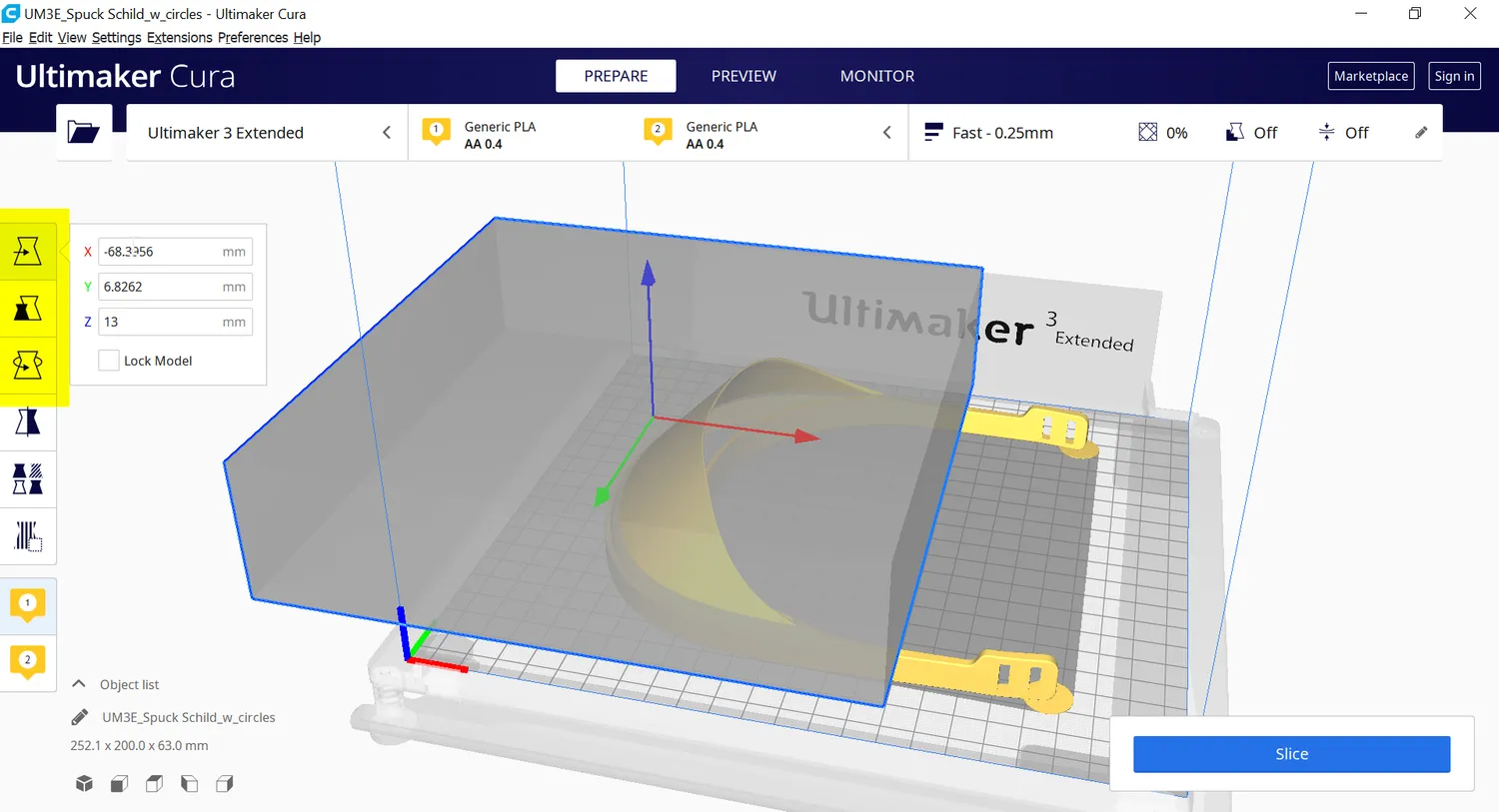Viewport: 1499px width, 812px height.
Task: Open the Marketplace
Action: pyautogui.click(x=1371, y=76)
